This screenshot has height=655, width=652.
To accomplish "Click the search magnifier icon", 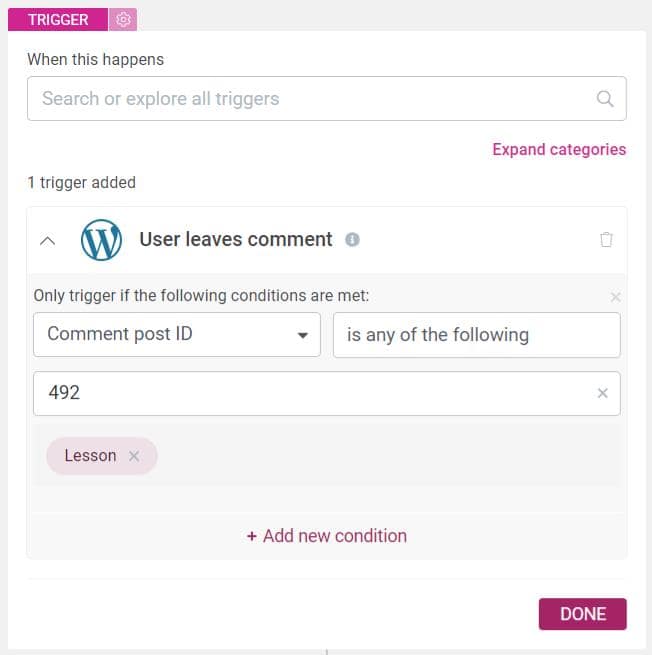I will [604, 99].
